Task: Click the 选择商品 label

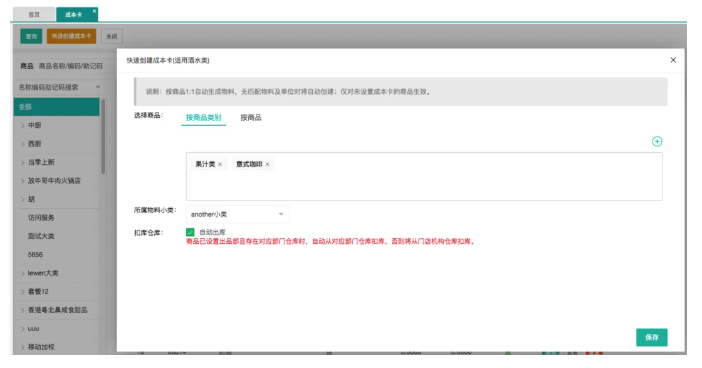Action: 149,116
